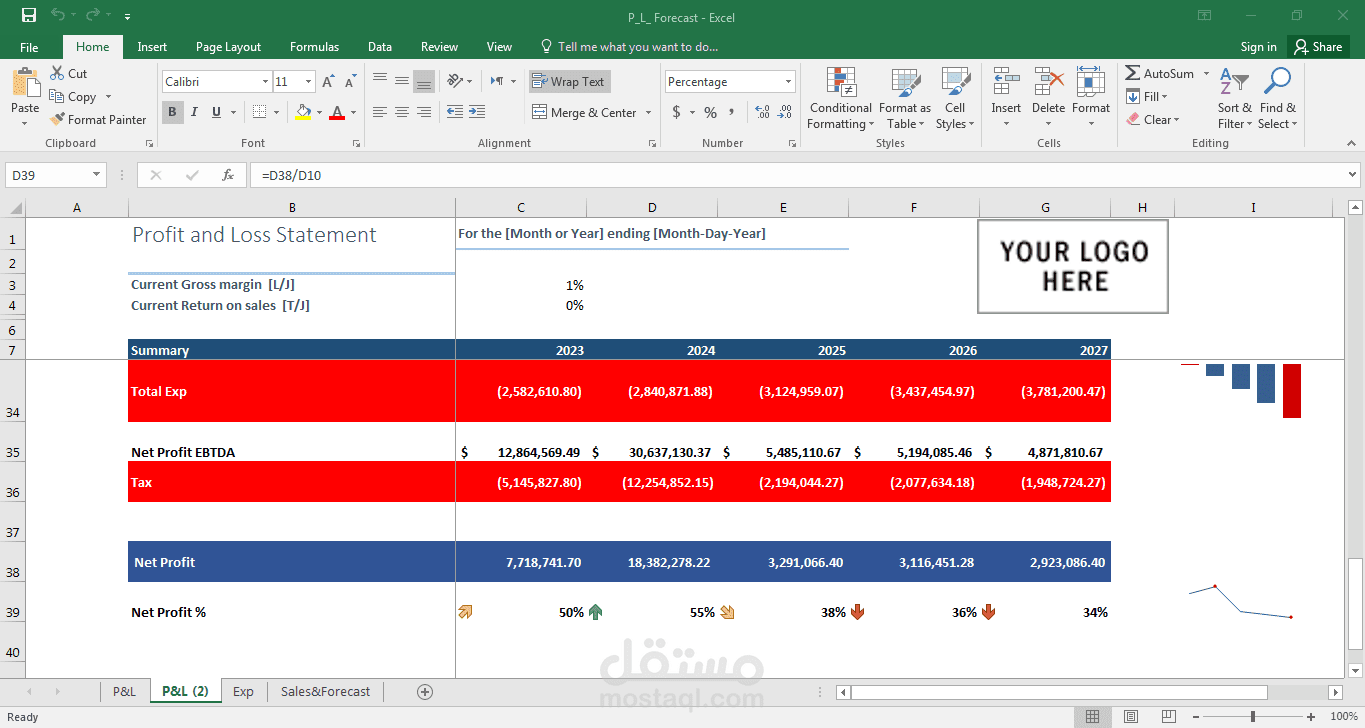Switch to the Exp sheet tab
Screen dimensions: 1365x728
(243, 691)
